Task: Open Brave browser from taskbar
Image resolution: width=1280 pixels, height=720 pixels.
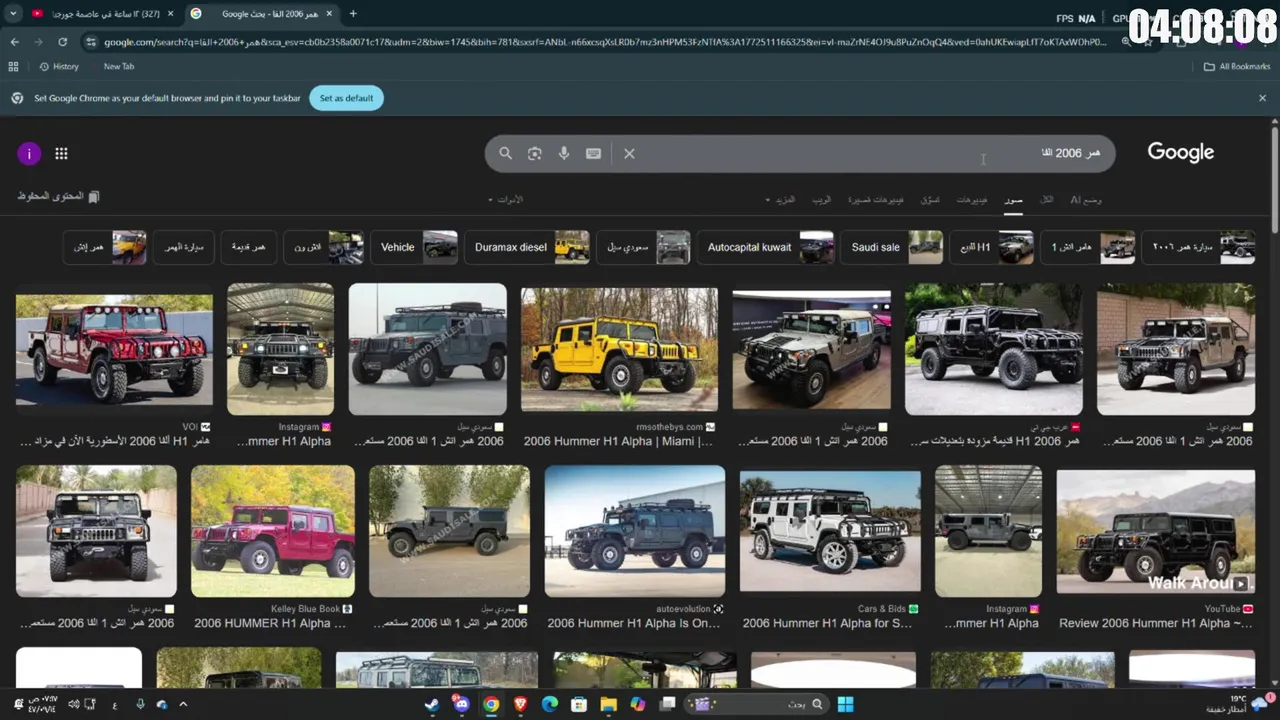Action: point(520,704)
